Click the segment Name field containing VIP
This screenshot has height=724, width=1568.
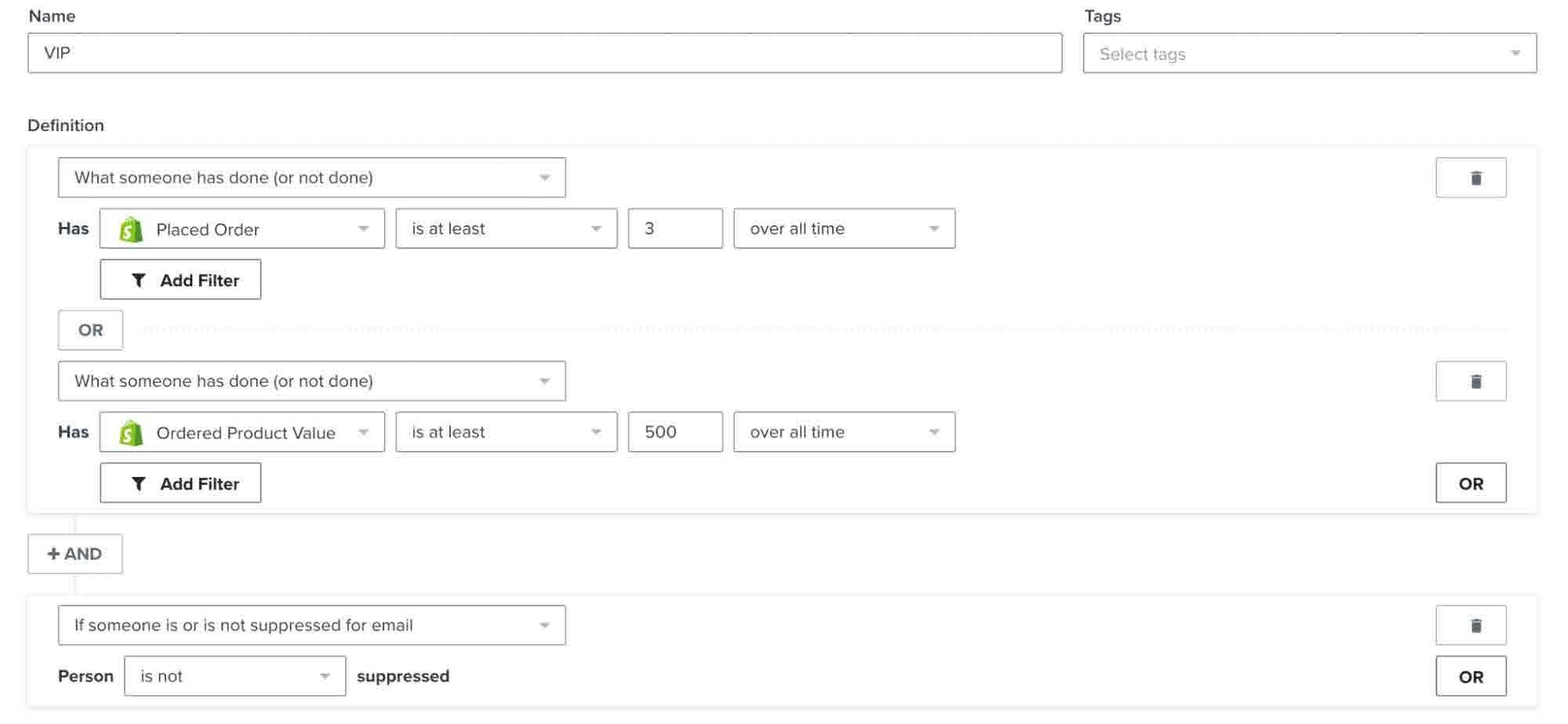(544, 53)
